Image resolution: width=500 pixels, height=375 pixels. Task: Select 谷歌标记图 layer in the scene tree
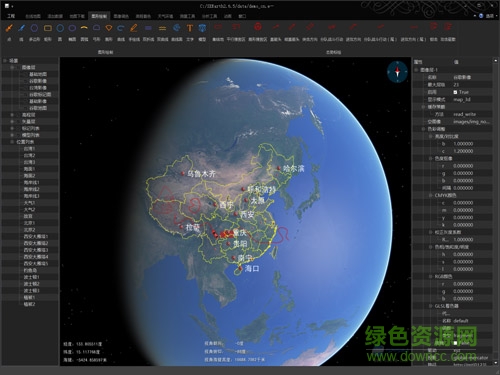(x=40, y=95)
